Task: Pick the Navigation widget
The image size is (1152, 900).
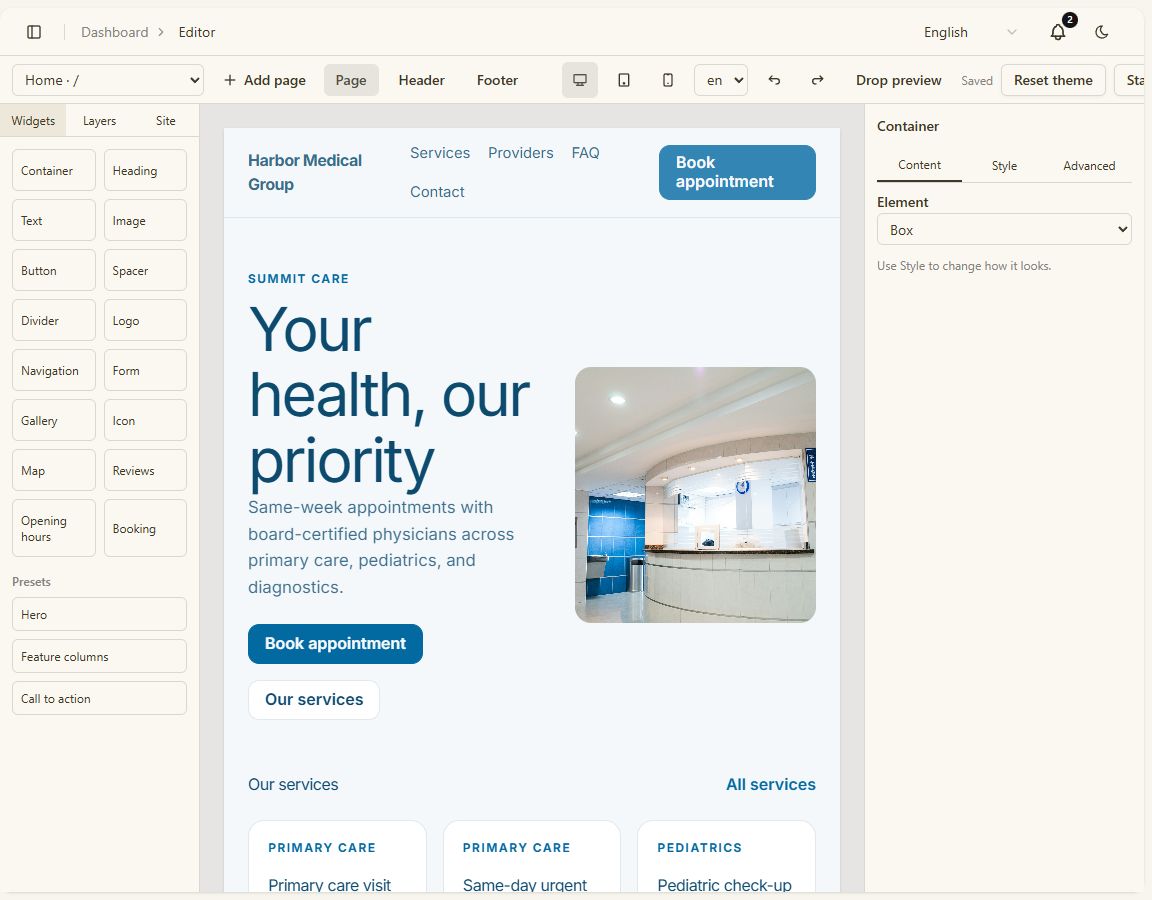Action: pos(54,370)
